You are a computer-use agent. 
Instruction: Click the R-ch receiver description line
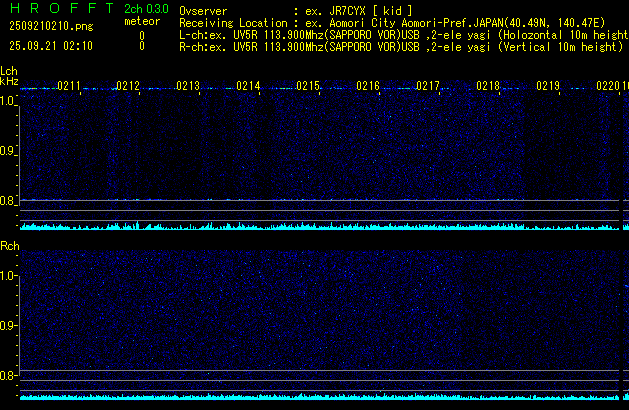pyautogui.click(x=400, y=46)
